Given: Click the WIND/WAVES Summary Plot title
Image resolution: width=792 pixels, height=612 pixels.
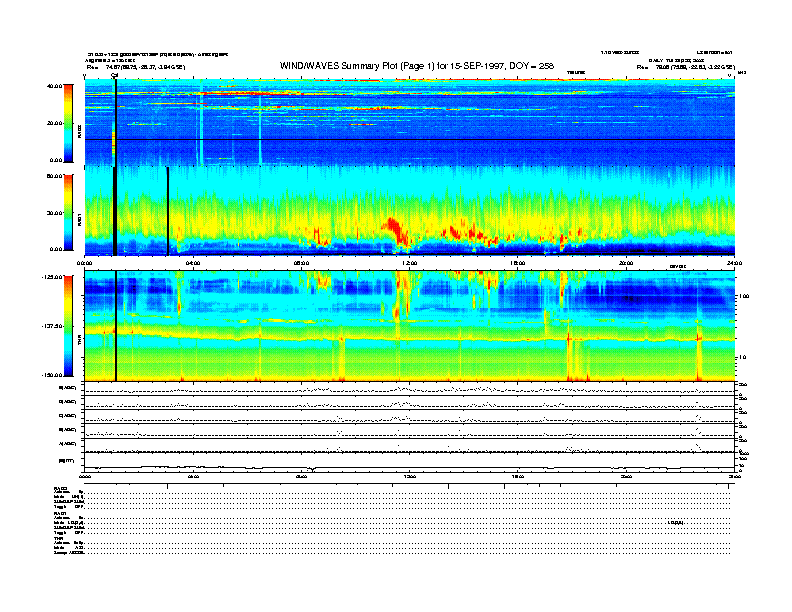Looking at the screenshot, I should tap(417, 66).
